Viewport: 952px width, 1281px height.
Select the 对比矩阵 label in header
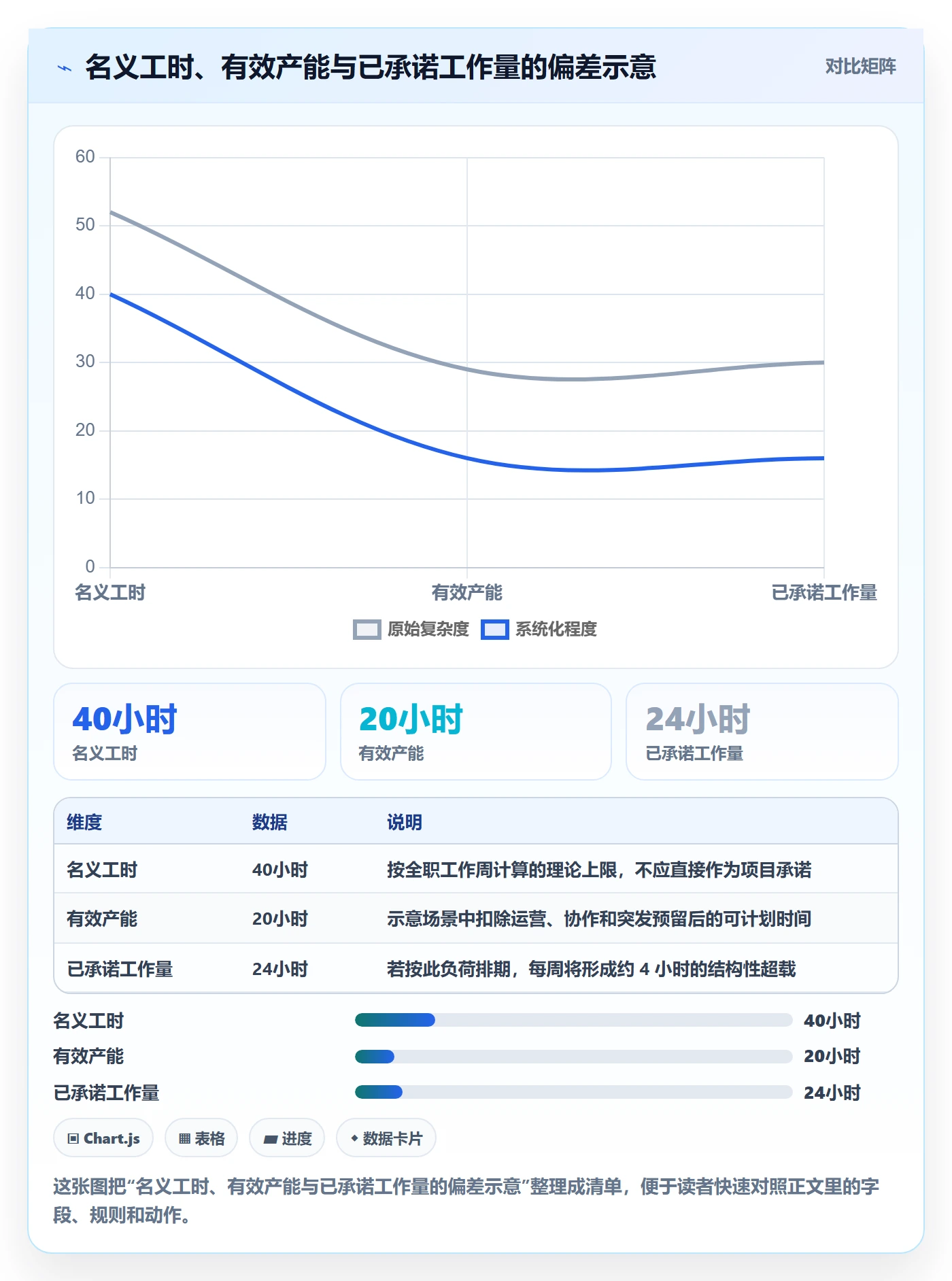coord(860,67)
